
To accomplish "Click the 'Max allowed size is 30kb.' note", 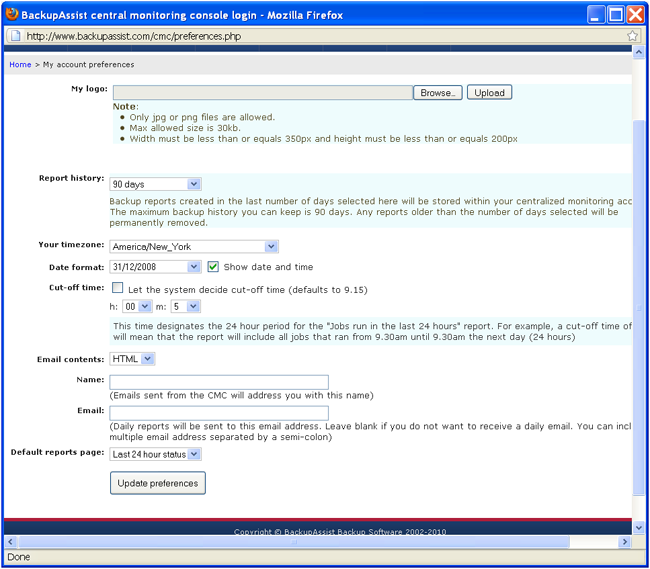I will click(185, 128).
